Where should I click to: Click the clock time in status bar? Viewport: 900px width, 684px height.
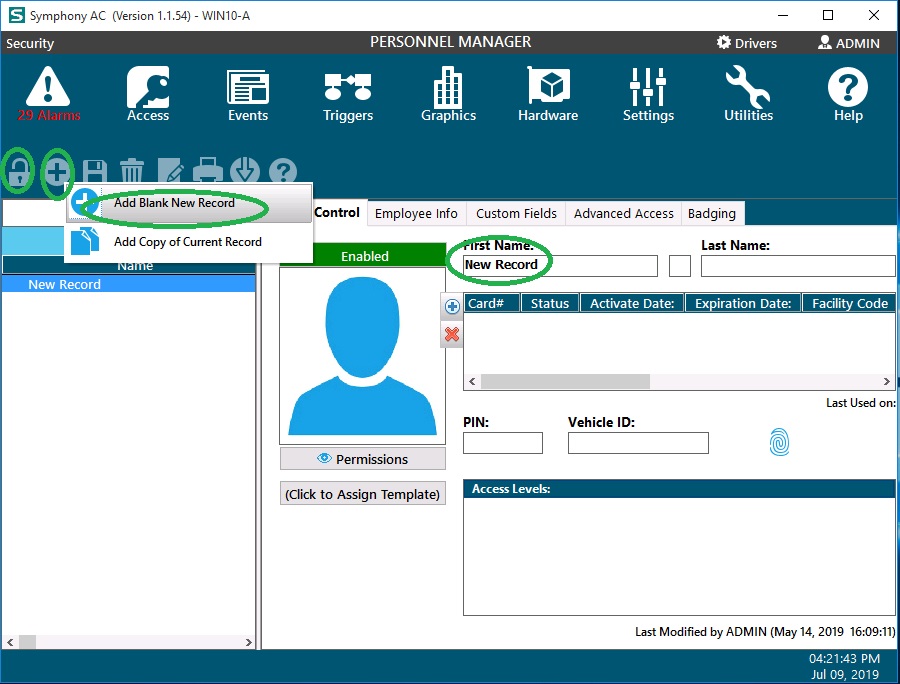(x=844, y=659)
